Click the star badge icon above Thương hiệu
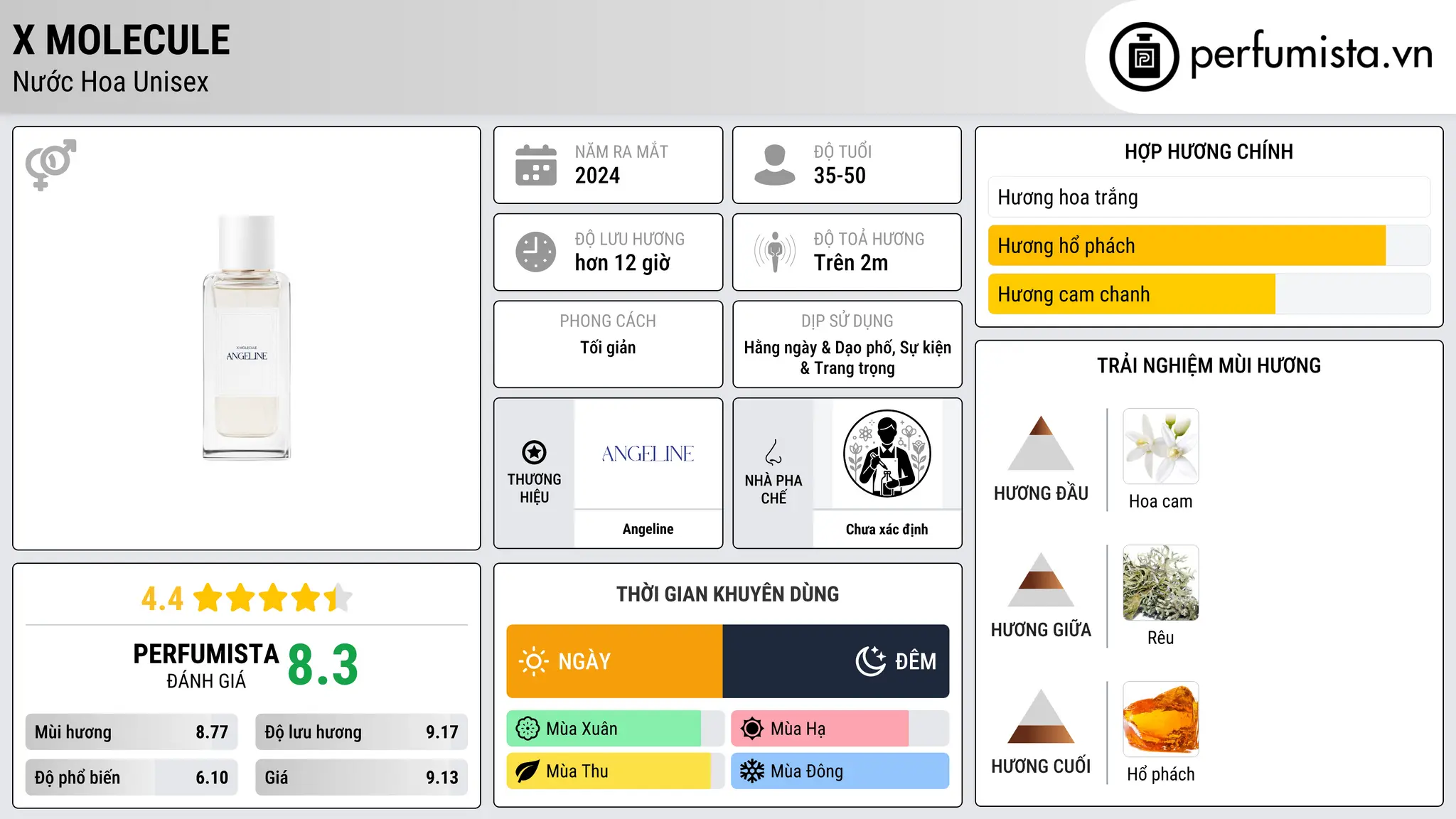Screen dimensions: 1456x819 pyautogui.click(x=534, y=452)
